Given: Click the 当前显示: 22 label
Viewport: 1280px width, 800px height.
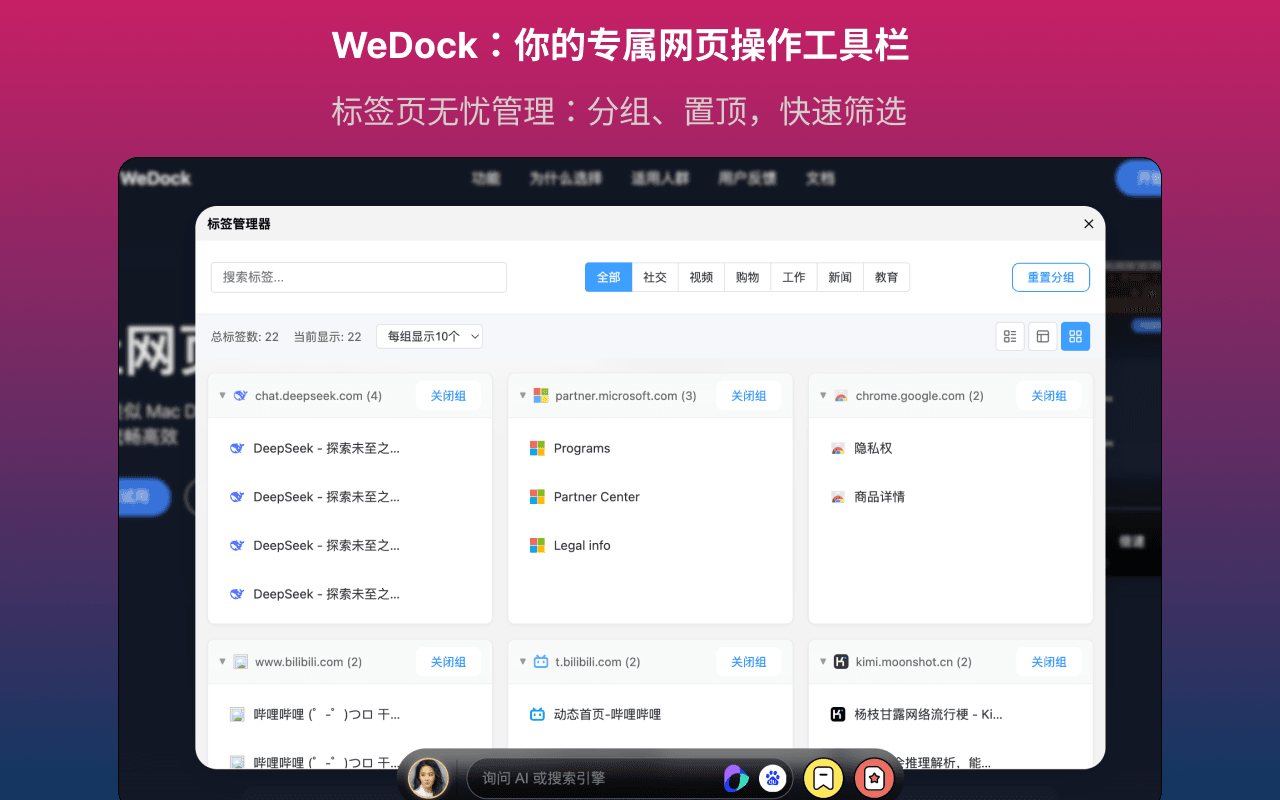Looking at the screenshot, I should pos(327,337).
